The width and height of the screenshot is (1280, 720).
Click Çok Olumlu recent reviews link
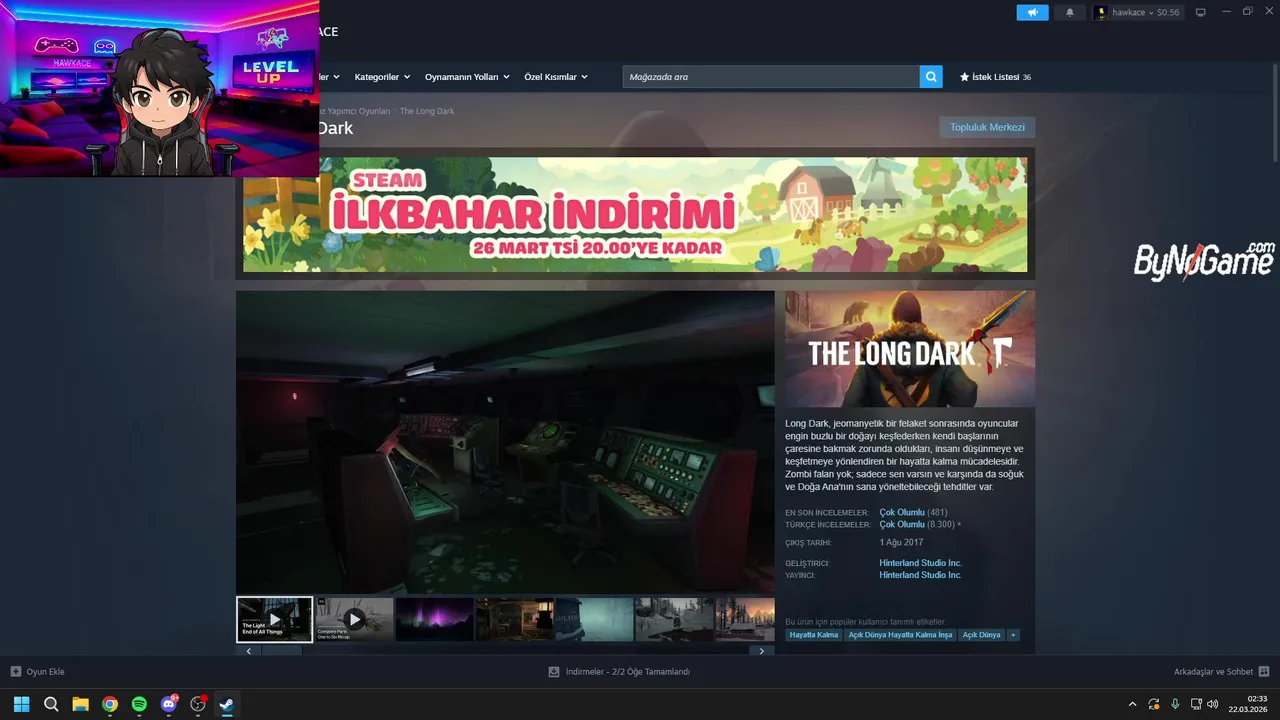[902, 512]
